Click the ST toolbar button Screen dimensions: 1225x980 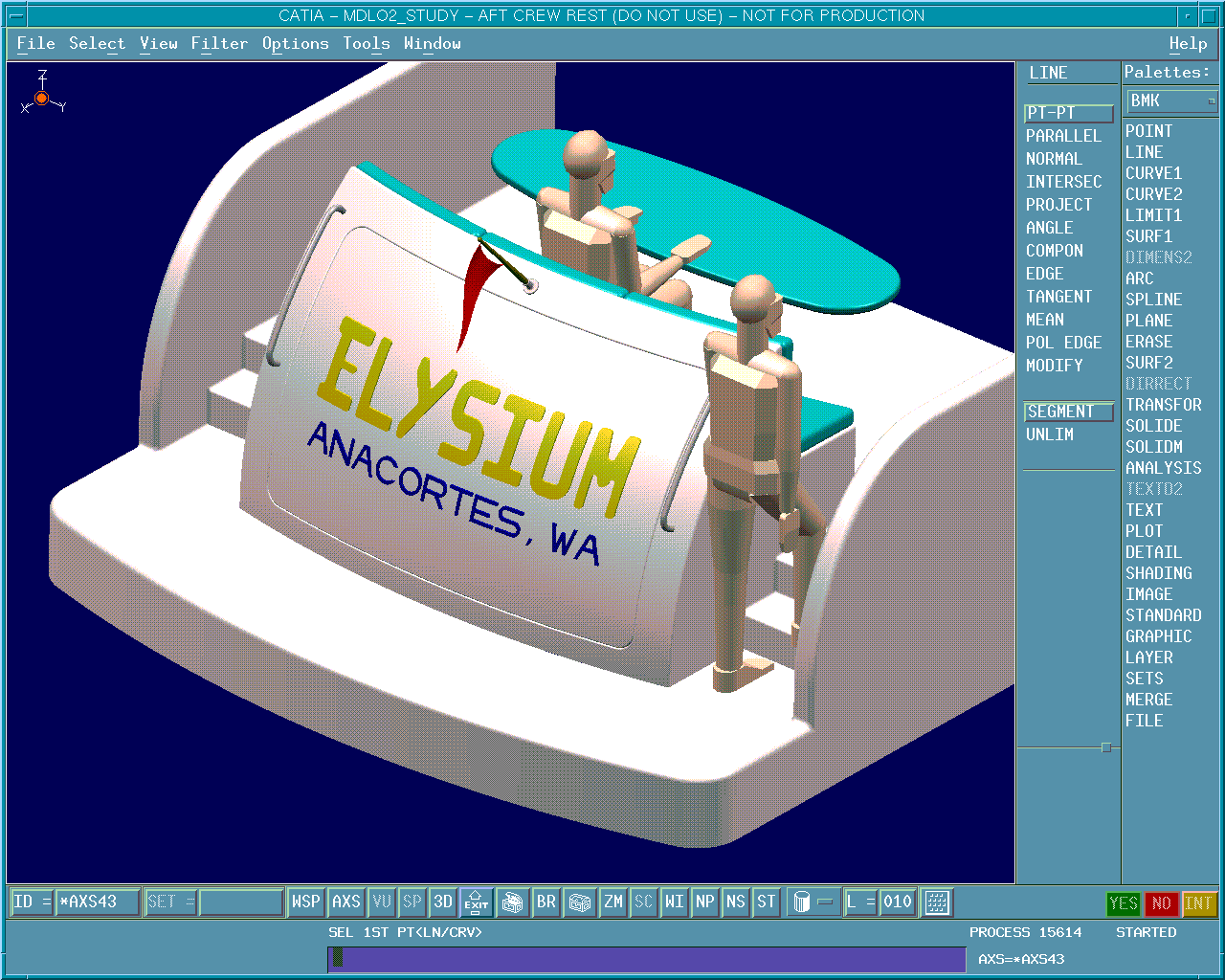767,902
